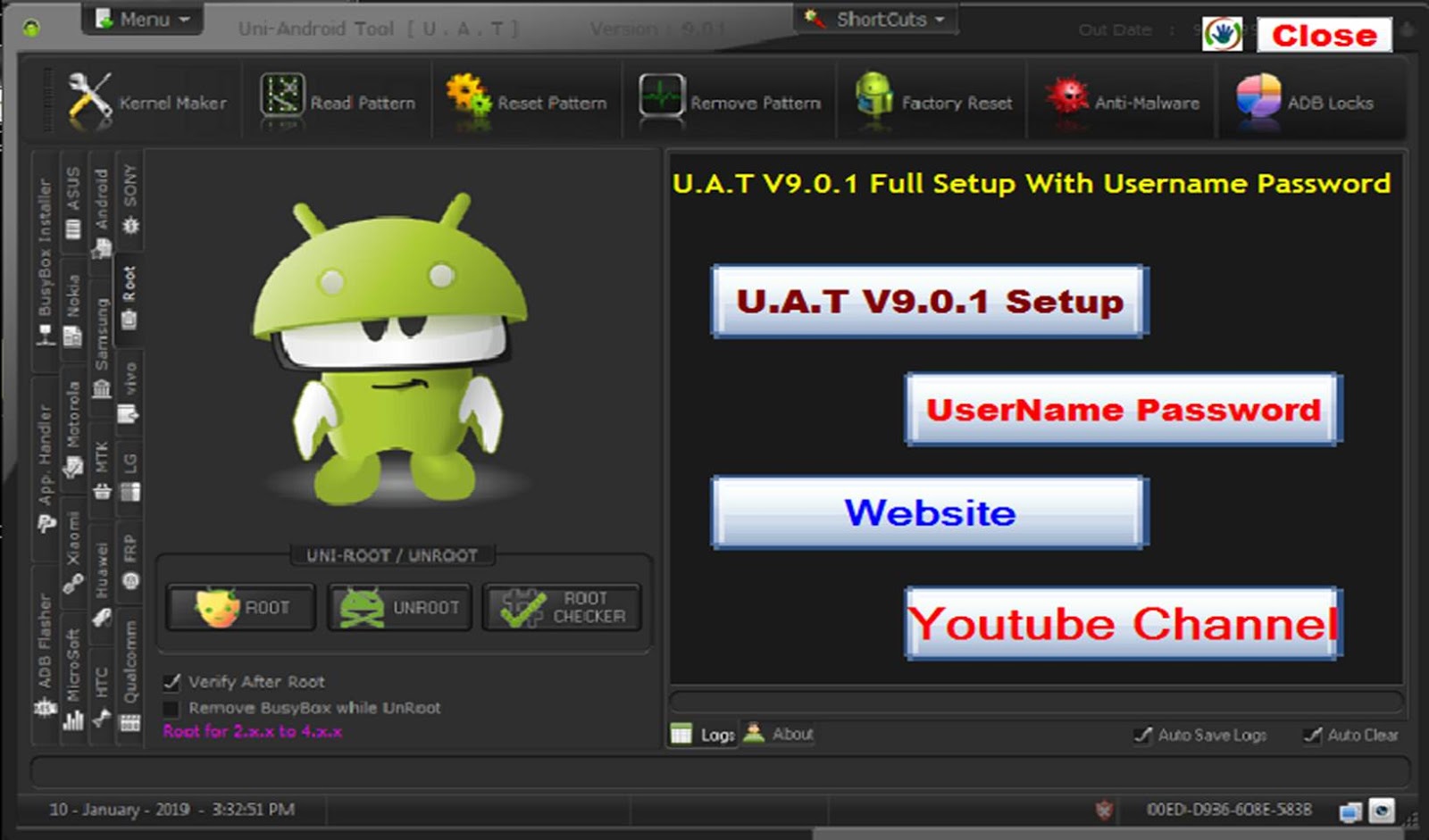This screenshot has width=1429, height=840.
Task: Open the ASUS side tab
Action: point(73,203)
